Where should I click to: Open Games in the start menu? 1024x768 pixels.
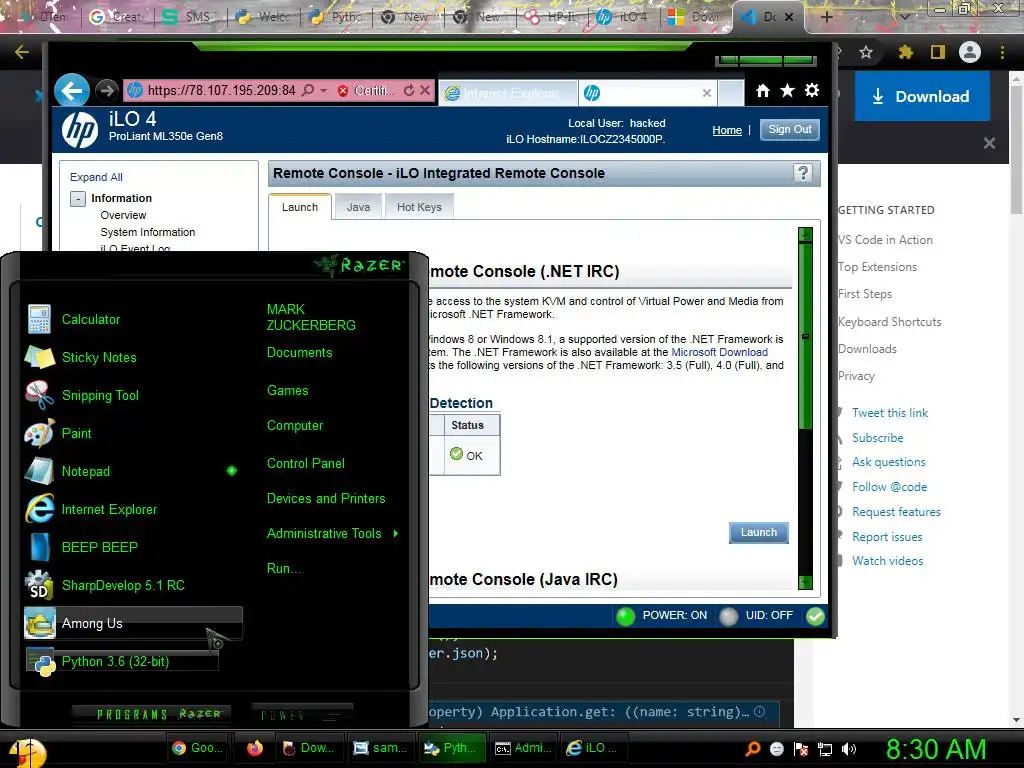click(x=287, y=391)
